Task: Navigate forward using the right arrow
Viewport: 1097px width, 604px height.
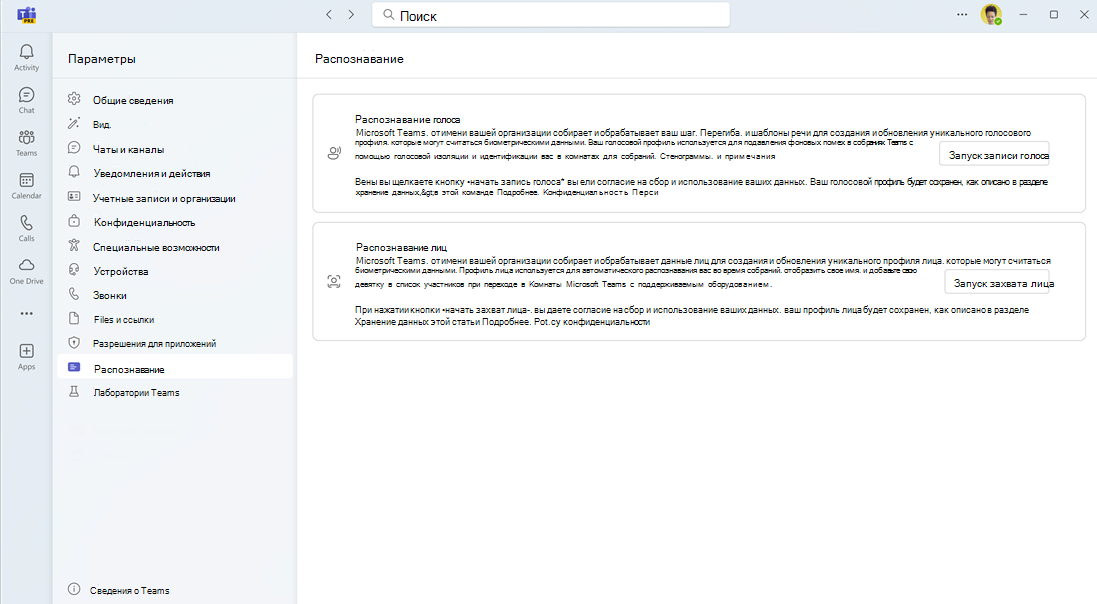Action: coord(351,15)
